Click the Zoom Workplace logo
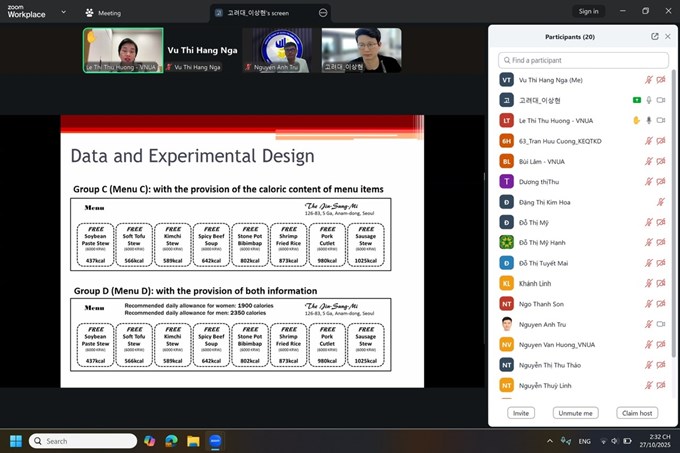Viewport: 680px width, 453px height. (24, 12)
